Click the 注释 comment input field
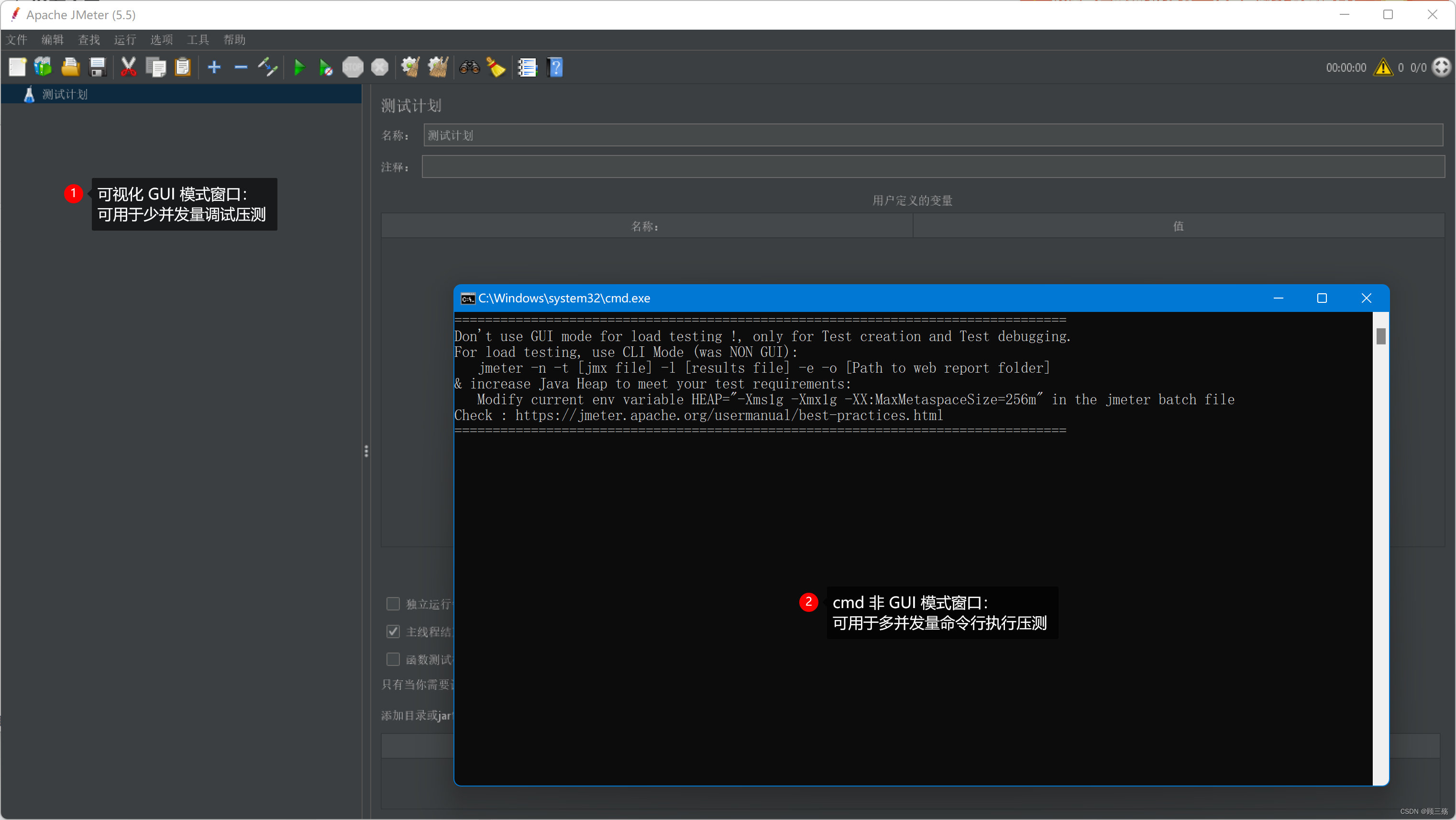The image size is (1456, 820). [x=933, y=167]
